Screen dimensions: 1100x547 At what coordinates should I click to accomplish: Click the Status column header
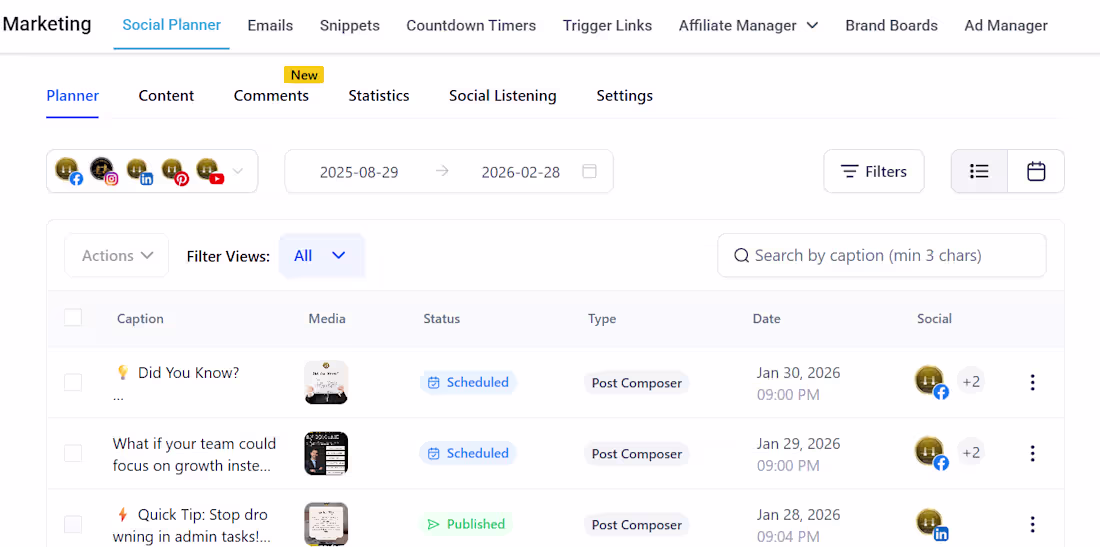click(x=442, y=318)
